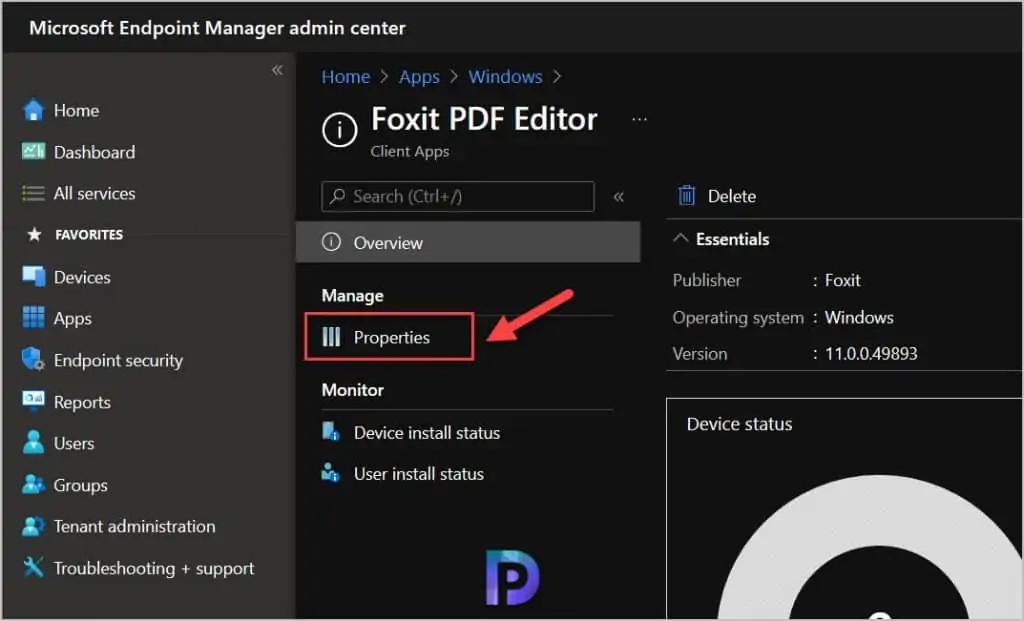This screenshot has width=1024, height=621.
Task: Open the more options ellipsis menu
Action: (639, 119)
